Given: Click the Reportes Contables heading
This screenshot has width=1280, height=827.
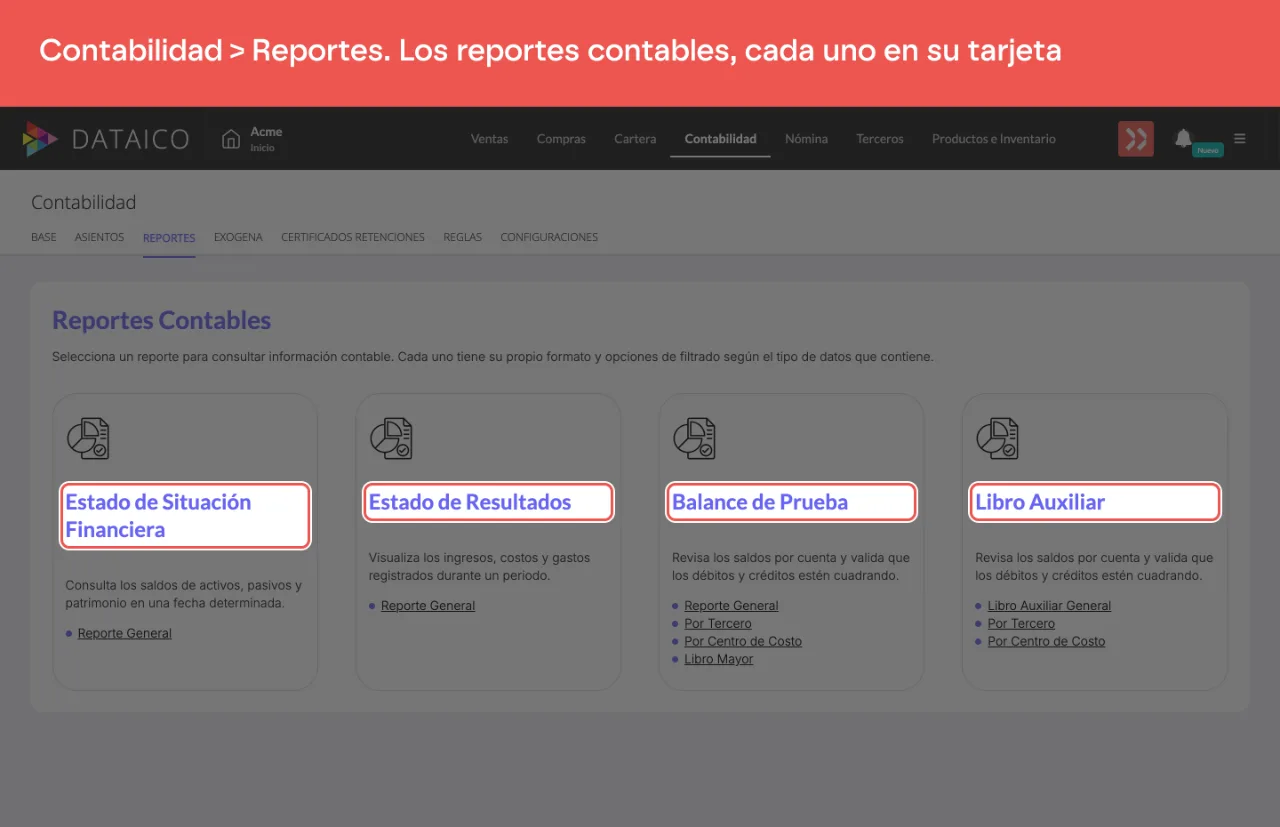Looking at the screenshot, I should [162, 321].
